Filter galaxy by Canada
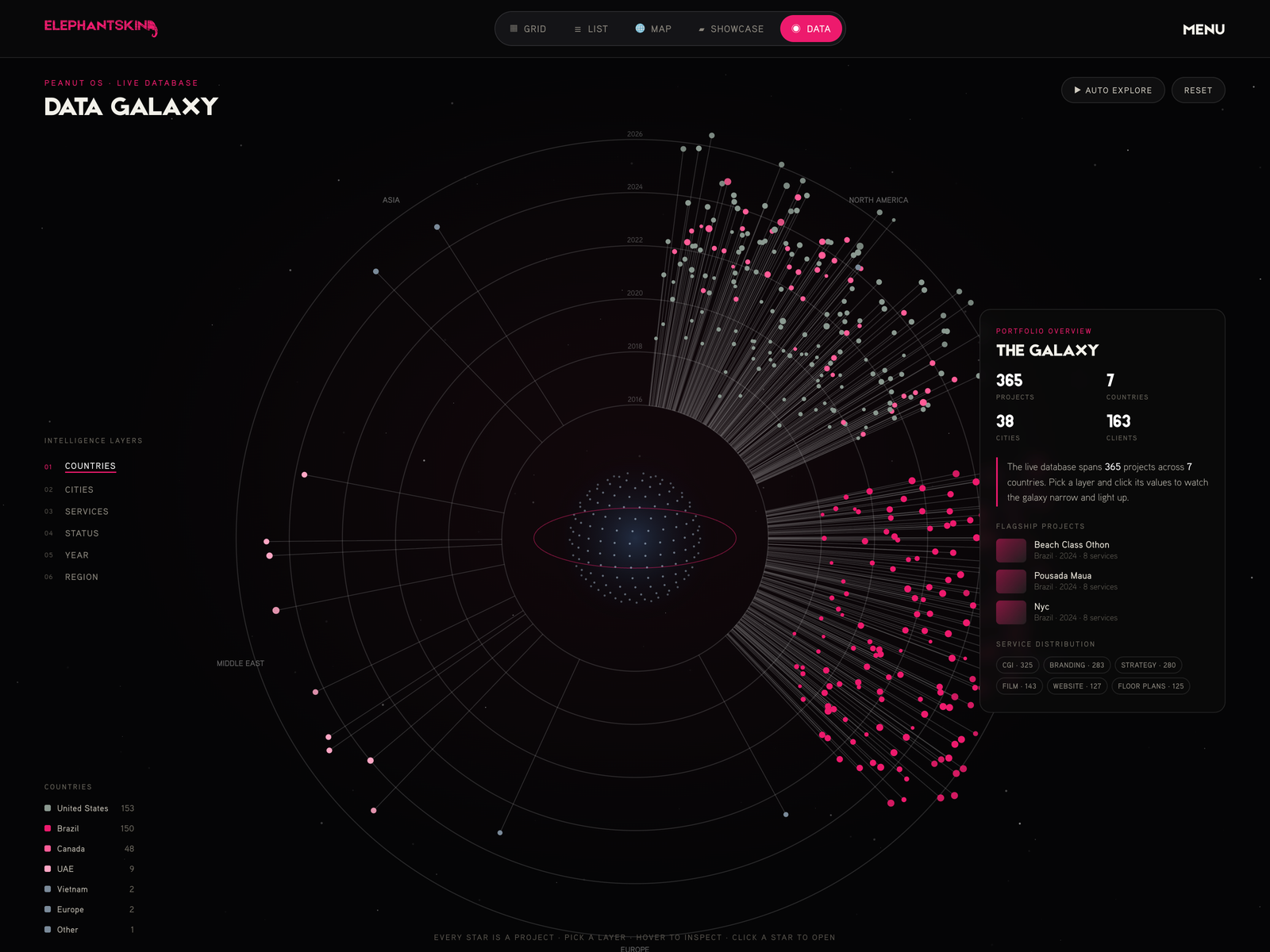 coord(89,849)
